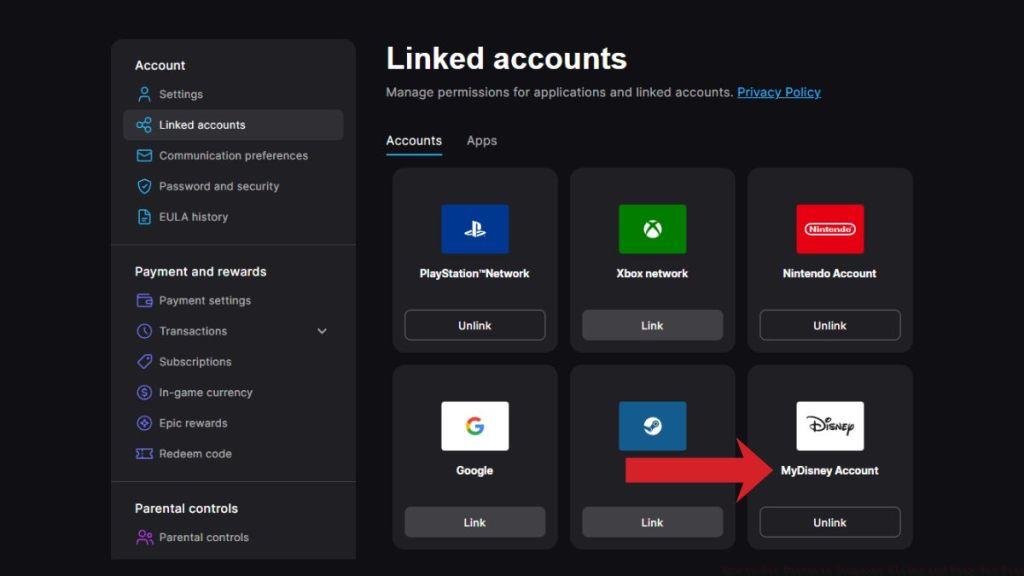Viewport: 1024px width, 576px height.
Task: Link the Xbox network account
Action: coord(652,325)
